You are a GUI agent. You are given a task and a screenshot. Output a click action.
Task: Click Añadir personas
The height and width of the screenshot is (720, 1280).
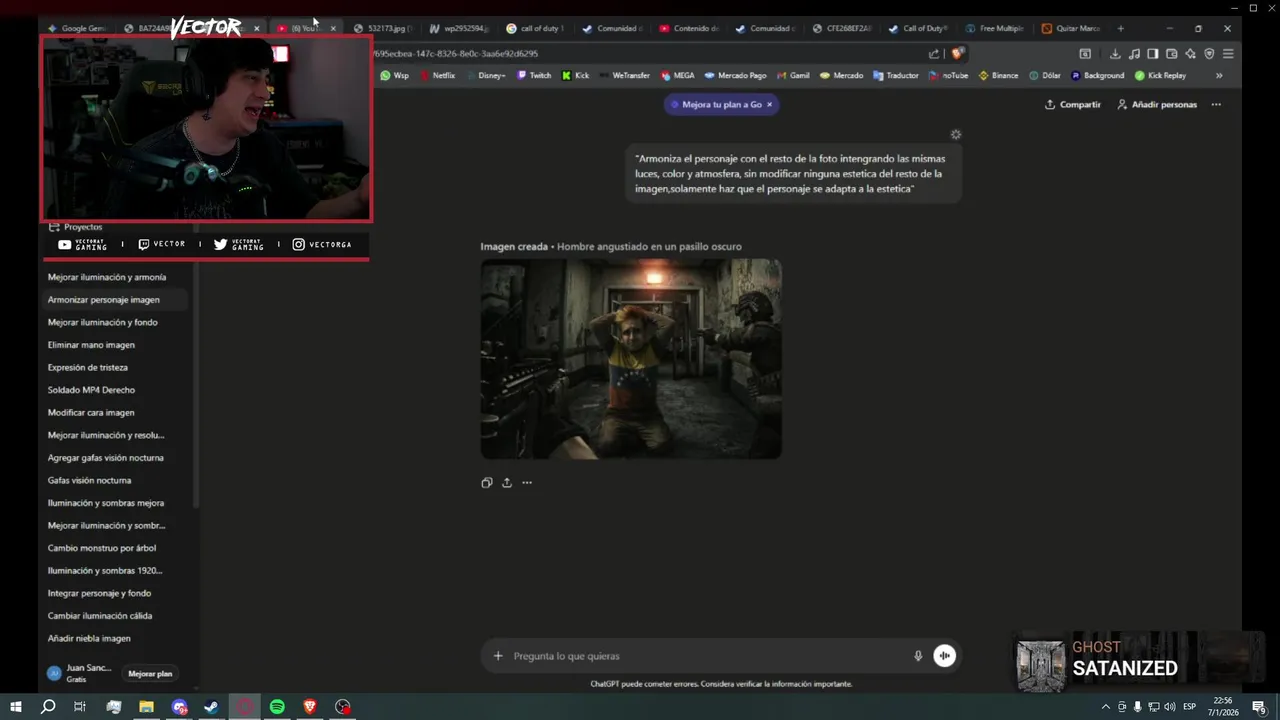[x=1157, y=104]
